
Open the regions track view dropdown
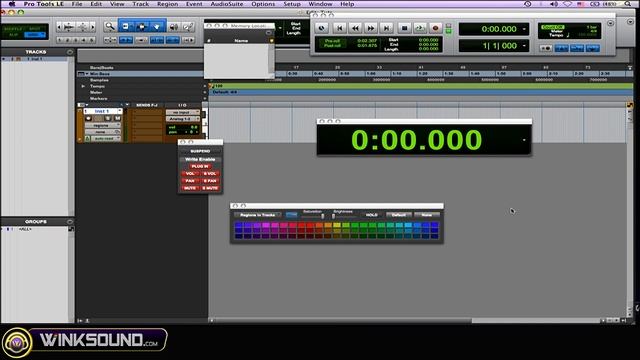[102, 125]
